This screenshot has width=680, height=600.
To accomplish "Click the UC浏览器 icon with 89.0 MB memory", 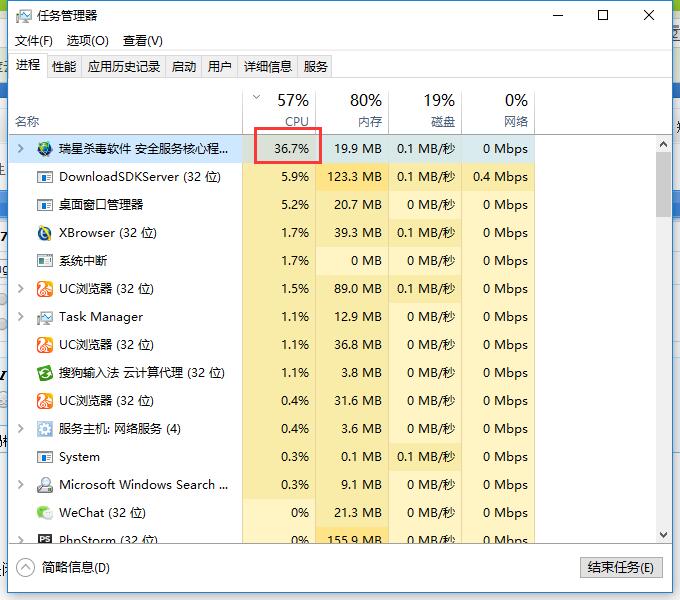I will coord(45,289).
